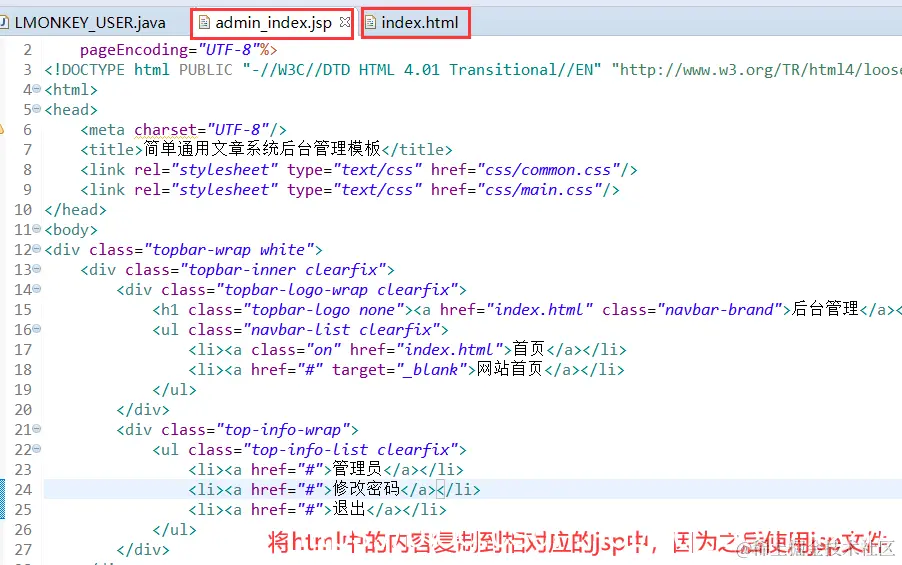Close the admin_index.jsp tab with its X
902x565 pixels.
(x=345, y=22)
